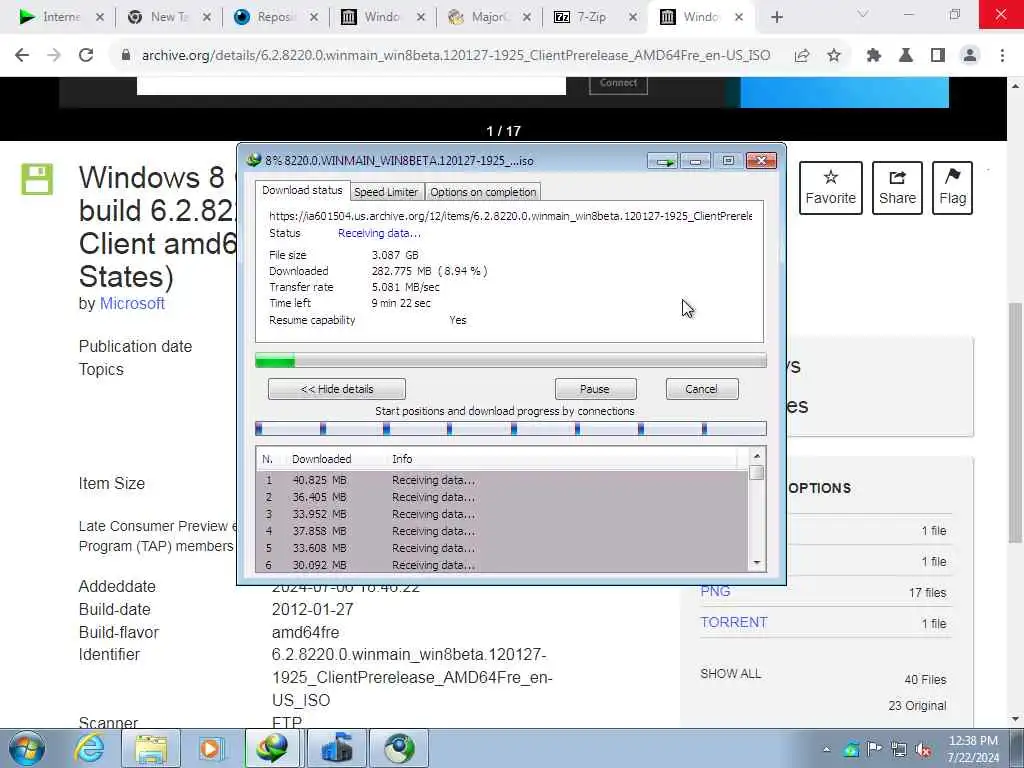Screen dimensions: 1024x768
Task: Select connection row 4 with 37.858 MB
Action: pos(502,531)
